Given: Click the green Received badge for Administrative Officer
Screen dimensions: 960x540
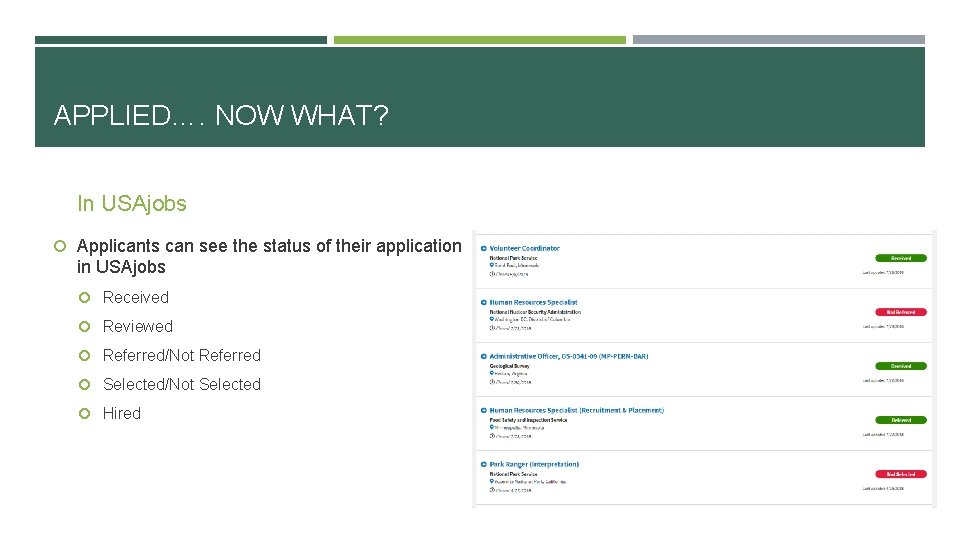Looking at the screenshot, I should (x=901, y=366).
